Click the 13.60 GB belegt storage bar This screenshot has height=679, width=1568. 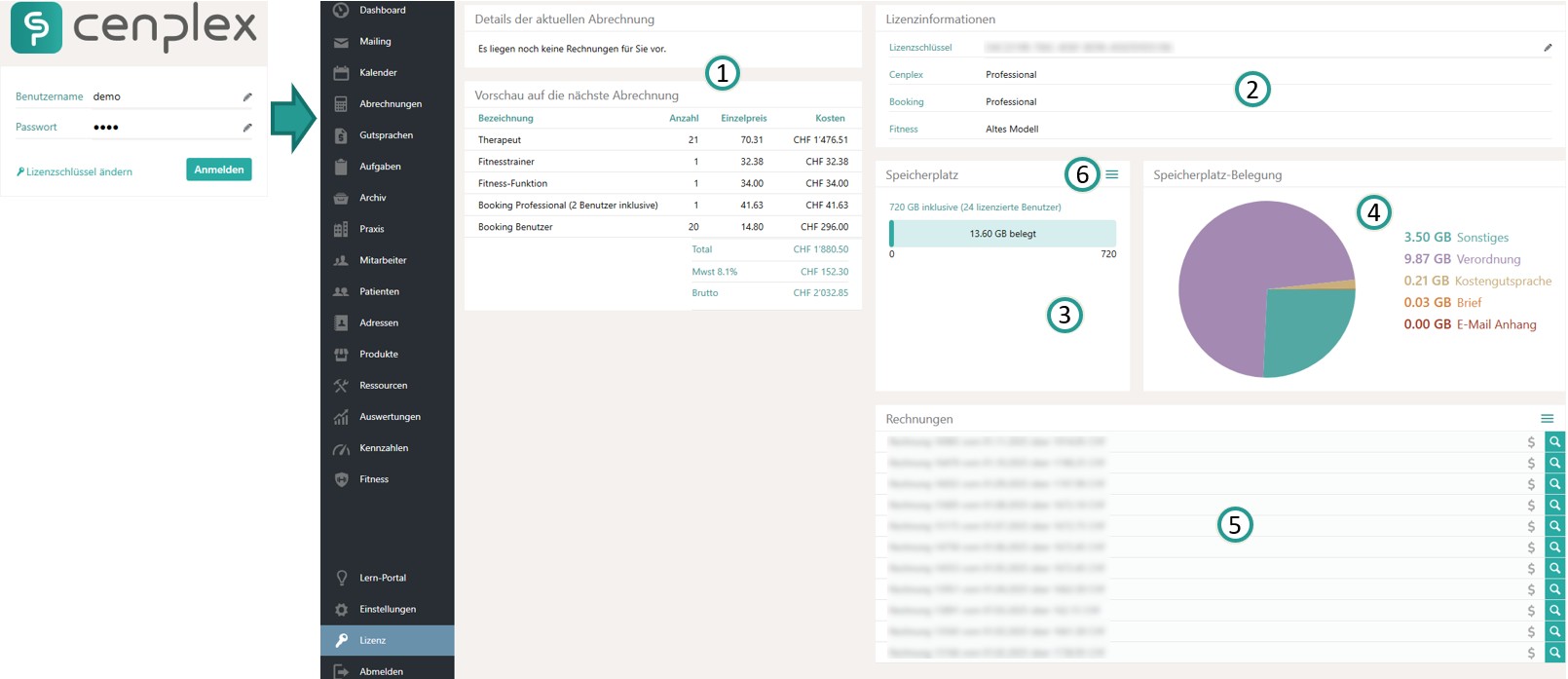tap(1002, 234)
